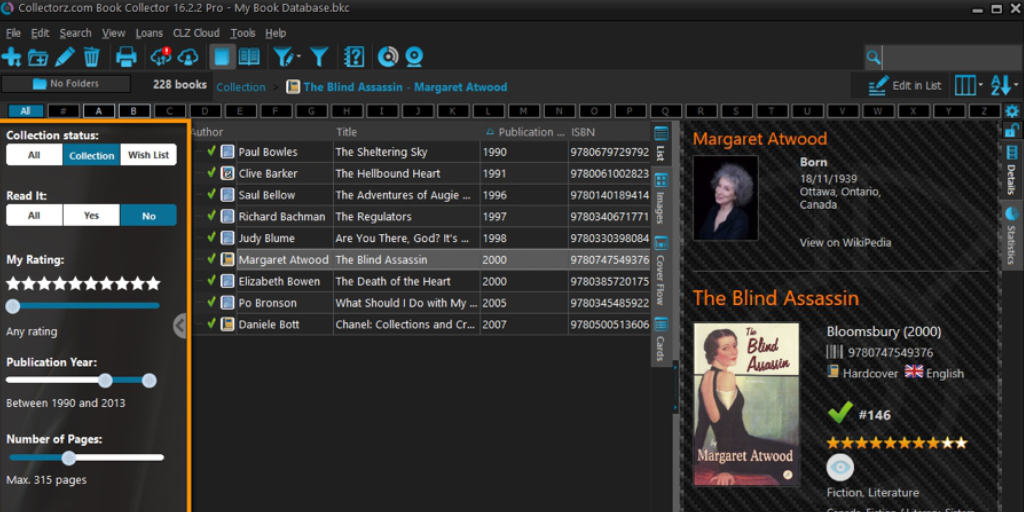Click the trash Remove Book icon
The width and height of the screenshot is (1024, 512).
(x=91, y=57)
